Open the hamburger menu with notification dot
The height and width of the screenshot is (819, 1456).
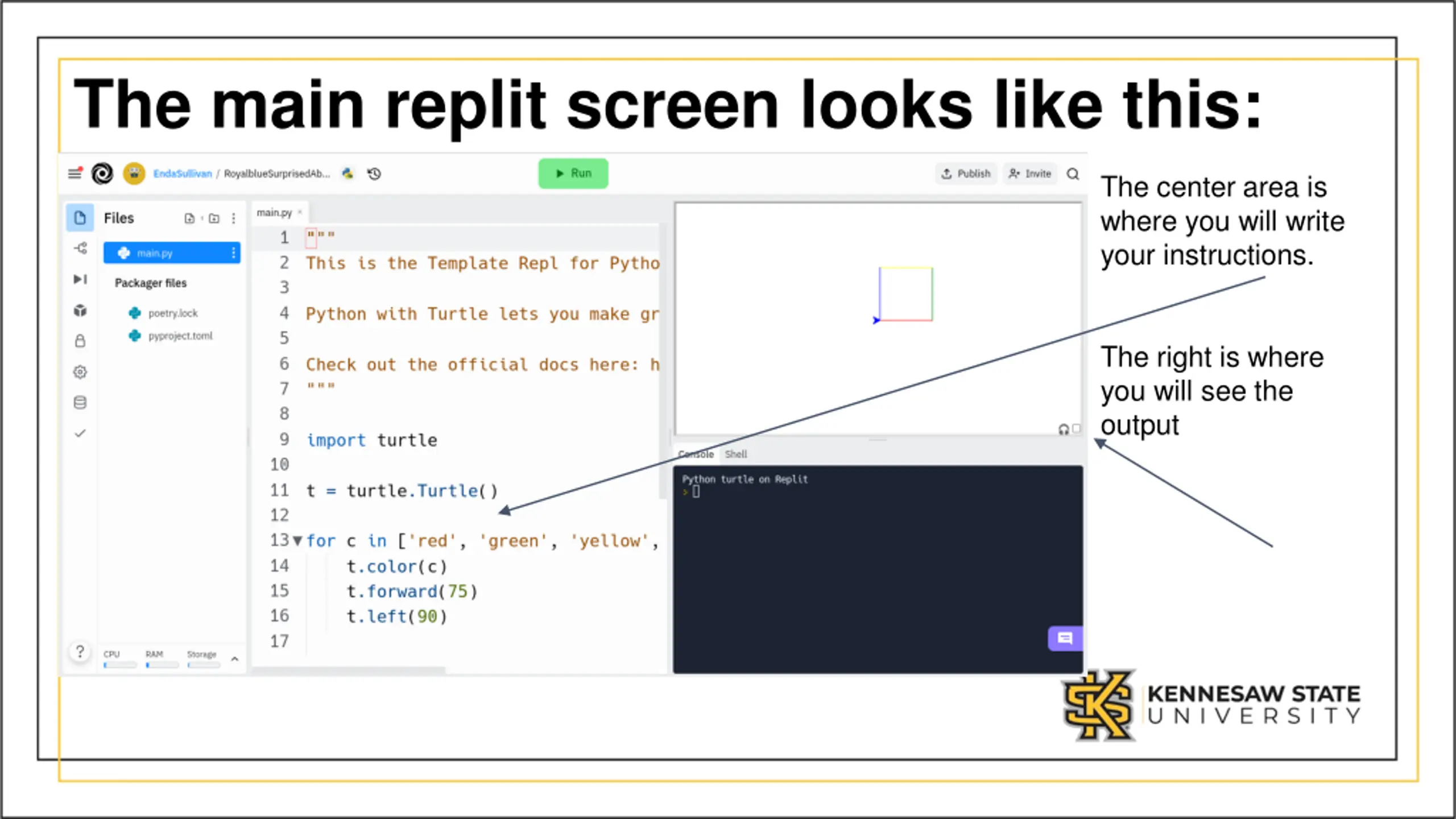coord(75,173)
